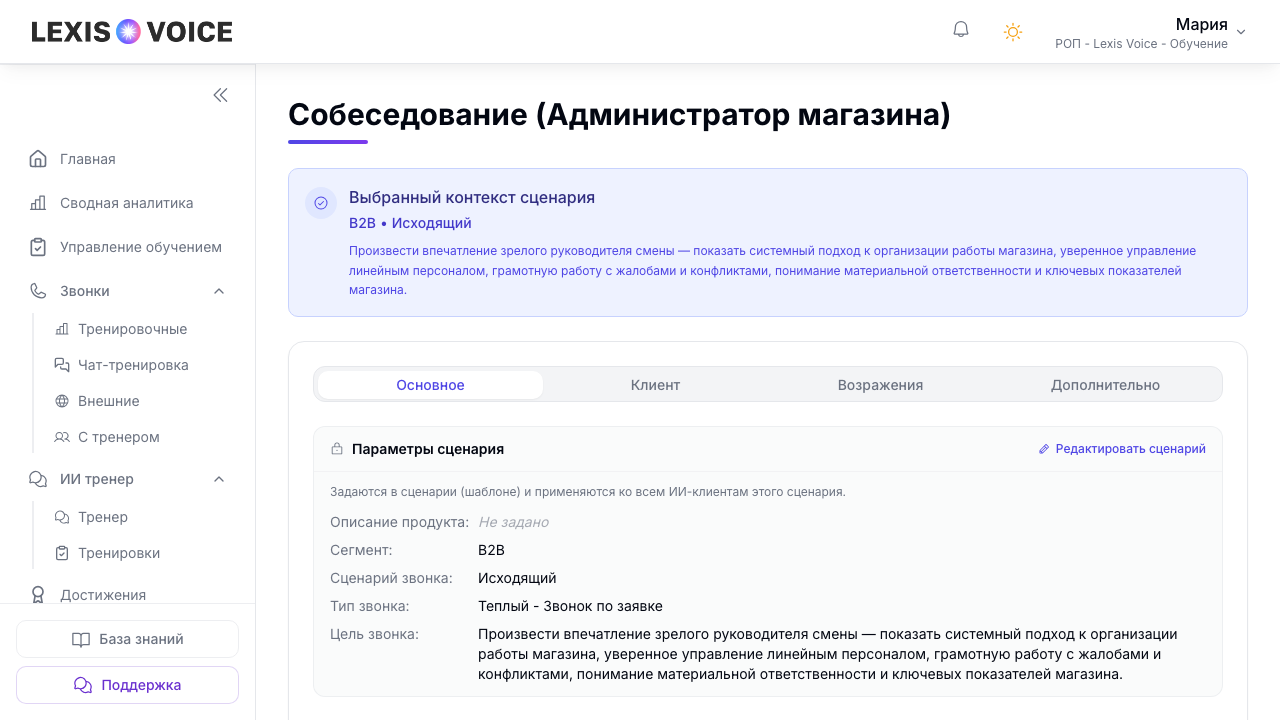The width and height of the screenshot is (1280, 720).
Task: Click the lock icon beside Параметры сценария
Action: 337,449
